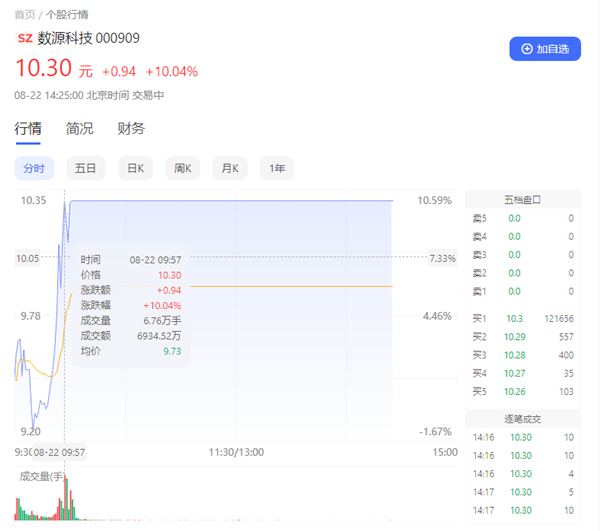Switch to the 简况 tab
600x531 pixels.
tap(80, 129)
